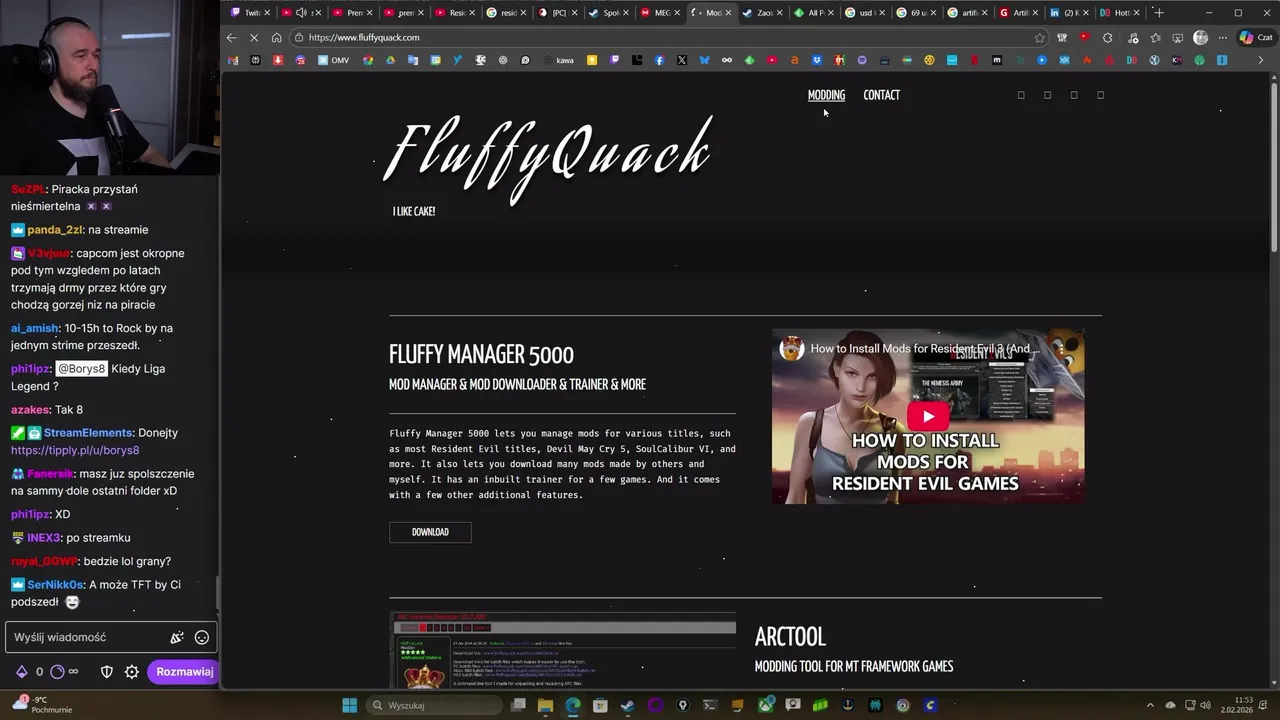1280x720 pixels.
Task: Open a new browser tab
Action: pyautogui.click(x=1159, y=13)
